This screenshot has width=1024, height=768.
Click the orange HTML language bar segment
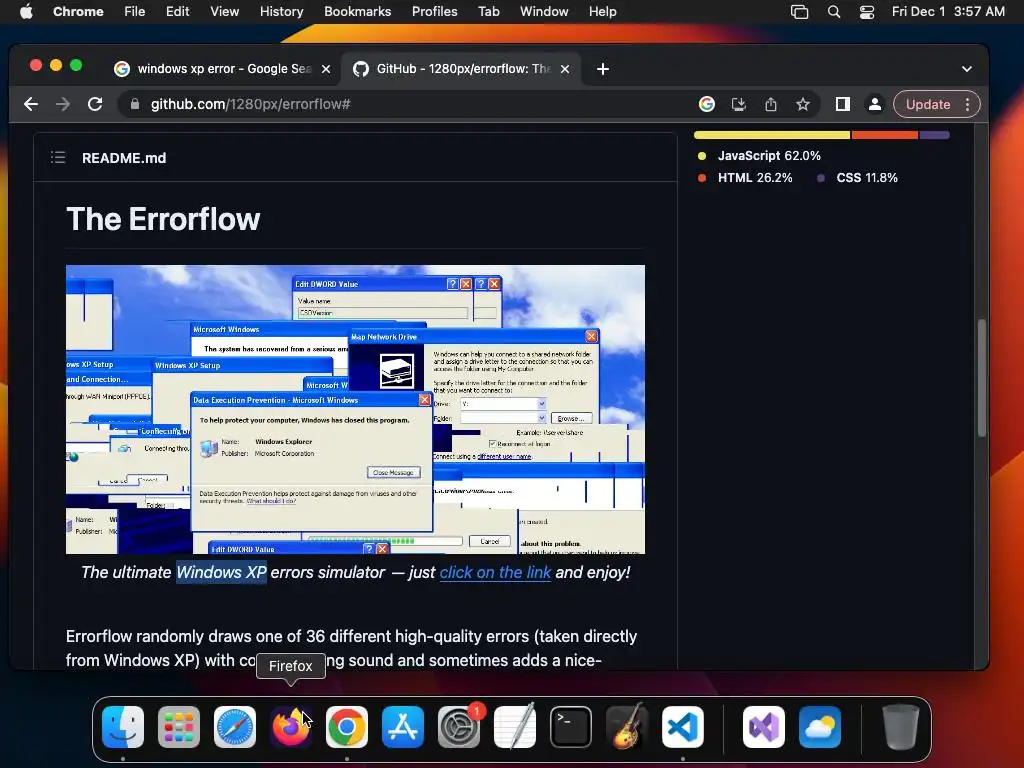click(885, 135)
